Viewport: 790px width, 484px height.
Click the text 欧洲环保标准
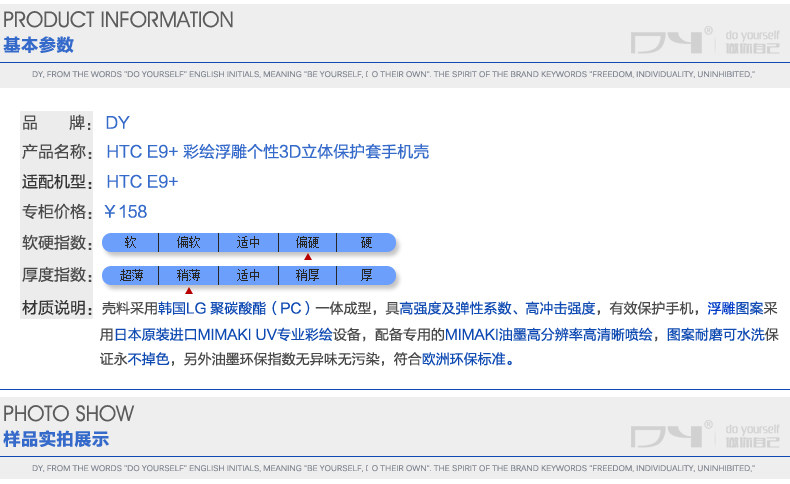coord(464,359)
